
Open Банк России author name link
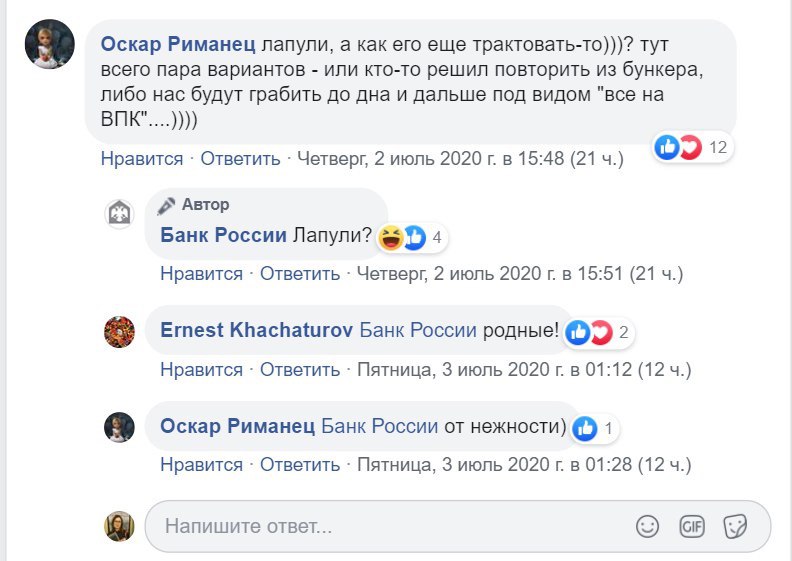[x=223, y=237]
